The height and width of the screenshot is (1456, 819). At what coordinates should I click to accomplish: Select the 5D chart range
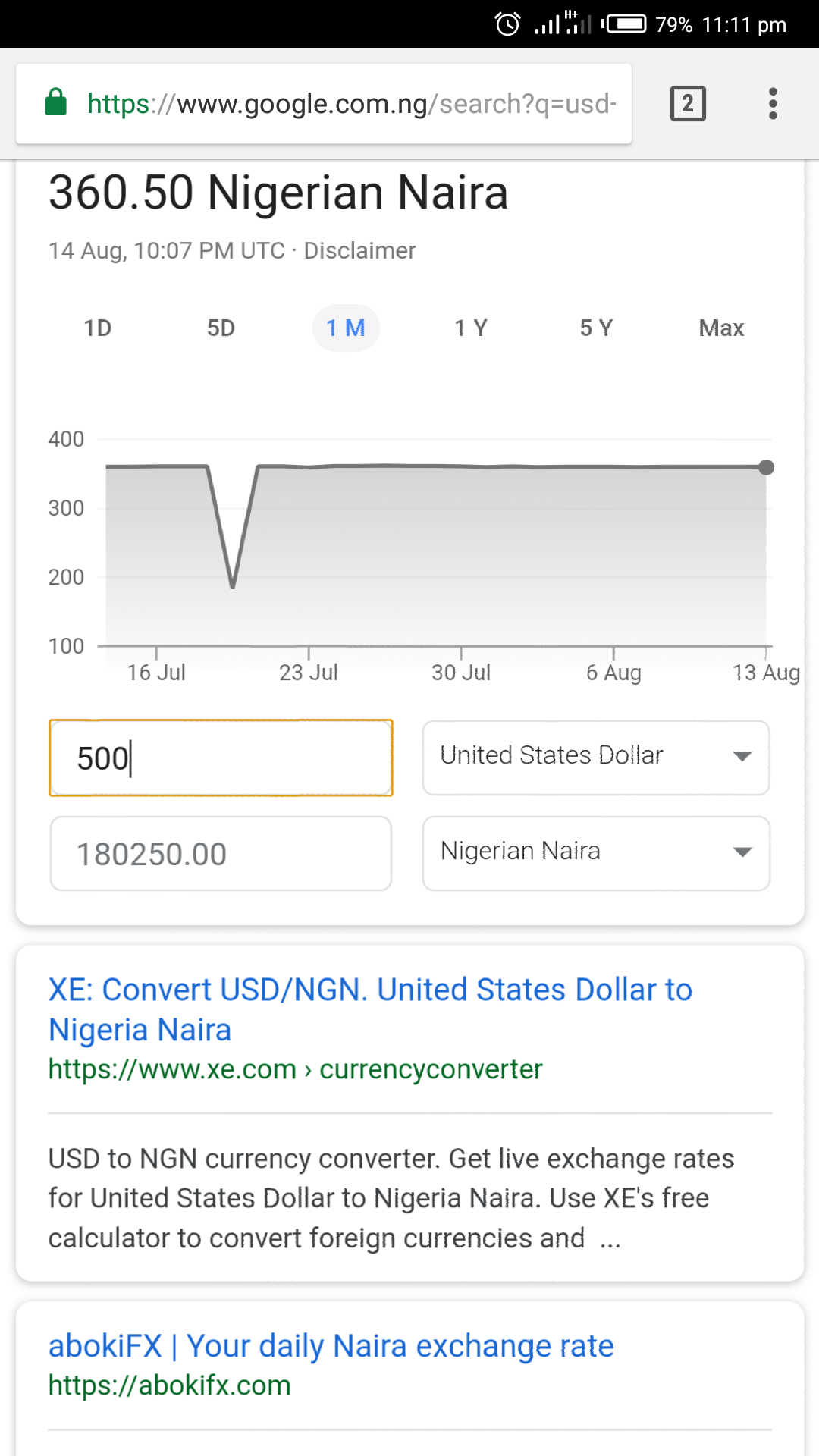tap(221, 328)
